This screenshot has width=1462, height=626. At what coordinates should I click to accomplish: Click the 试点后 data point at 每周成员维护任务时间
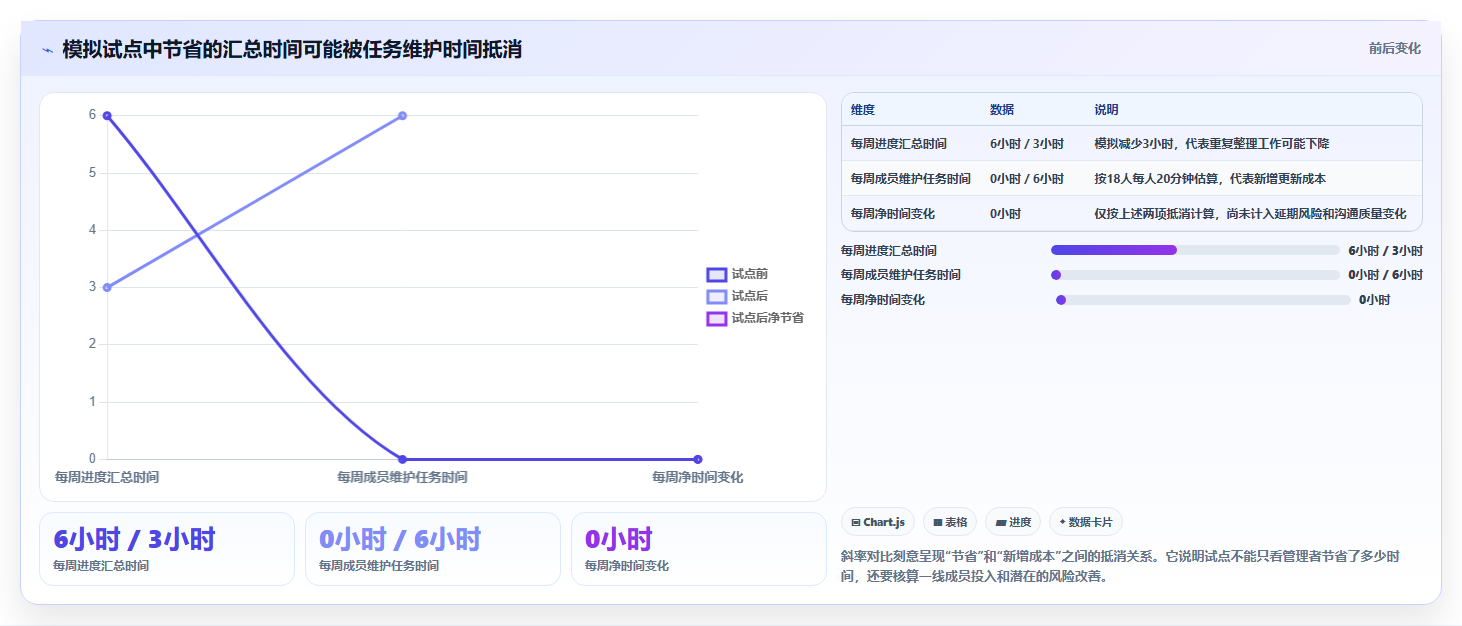click(x=402, y=116)
